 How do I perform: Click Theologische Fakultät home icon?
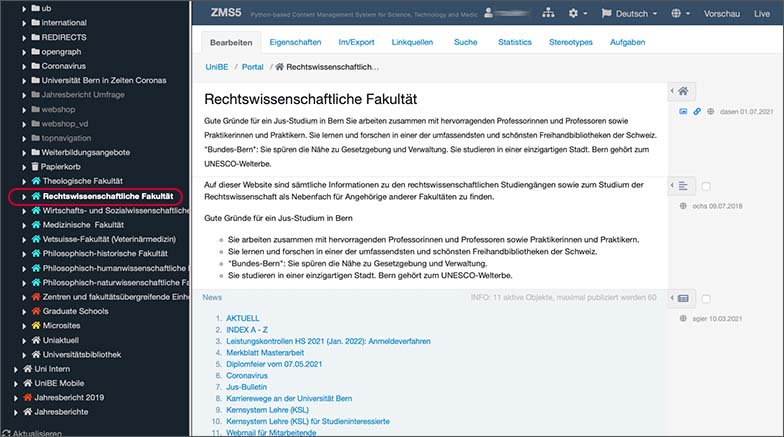click(x=36, y=181)
